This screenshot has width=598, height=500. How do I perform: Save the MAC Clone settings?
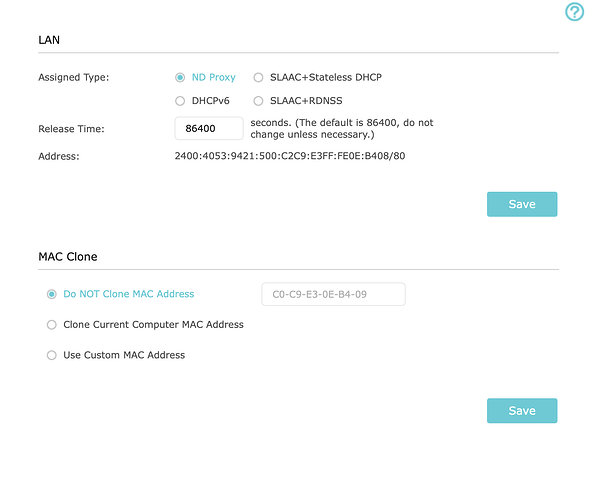tap(522, 411)
